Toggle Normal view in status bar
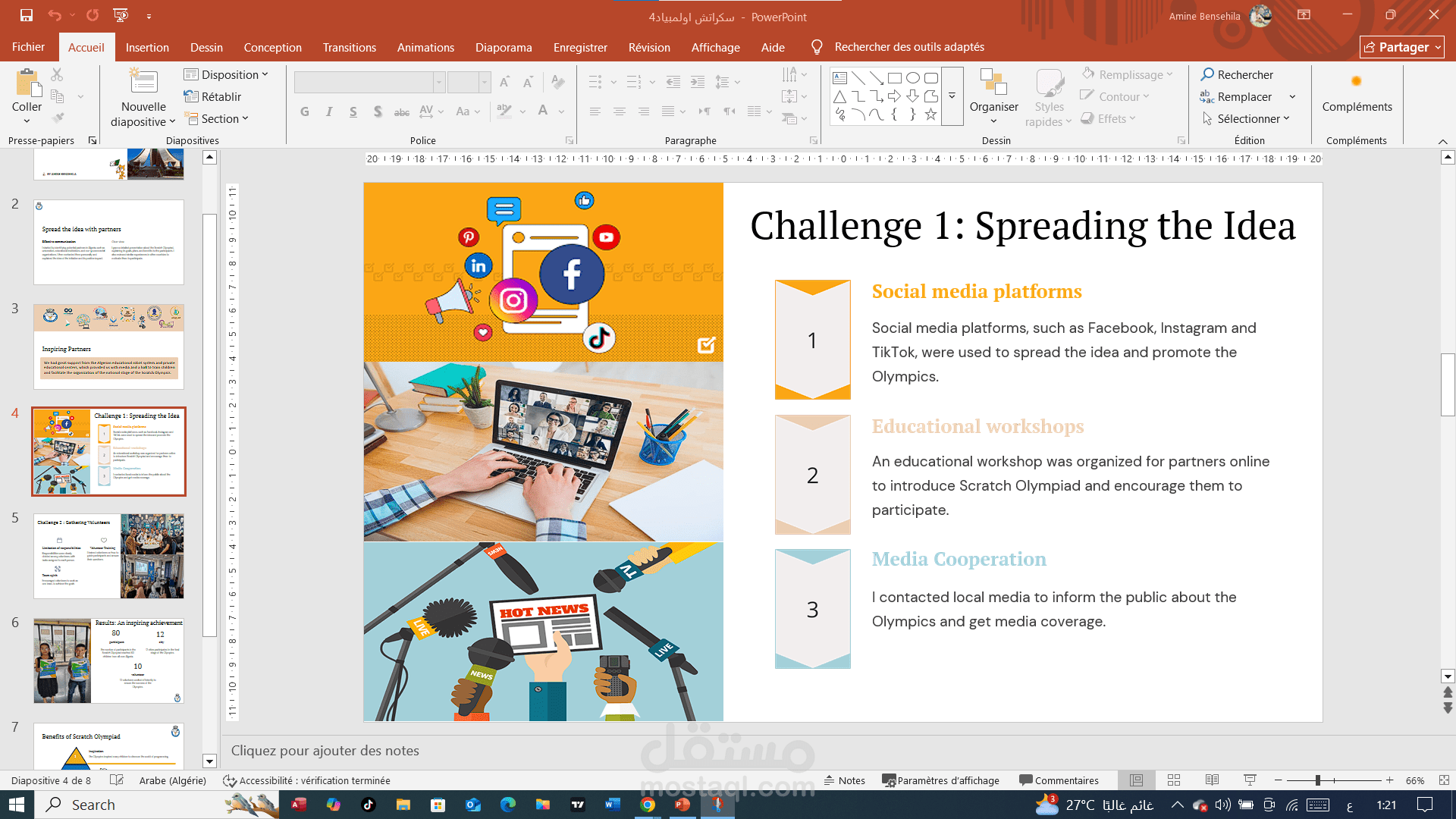 point(1136,780)
